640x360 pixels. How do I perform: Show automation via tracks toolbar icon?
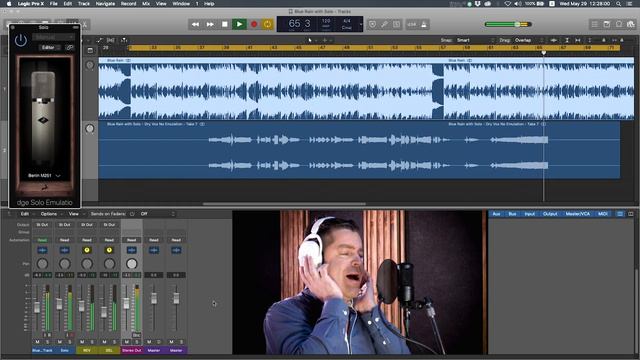tap(100, 40)
